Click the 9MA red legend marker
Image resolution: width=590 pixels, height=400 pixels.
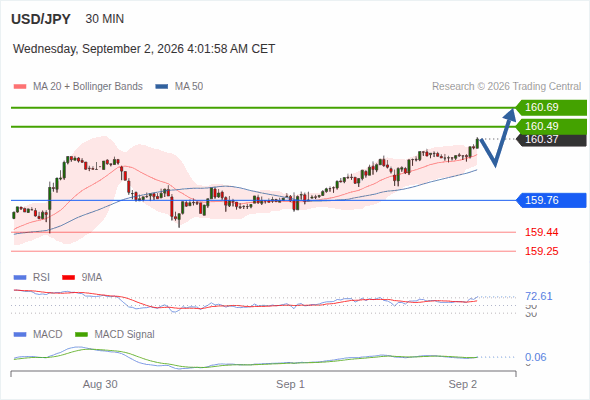click(68, 278)
